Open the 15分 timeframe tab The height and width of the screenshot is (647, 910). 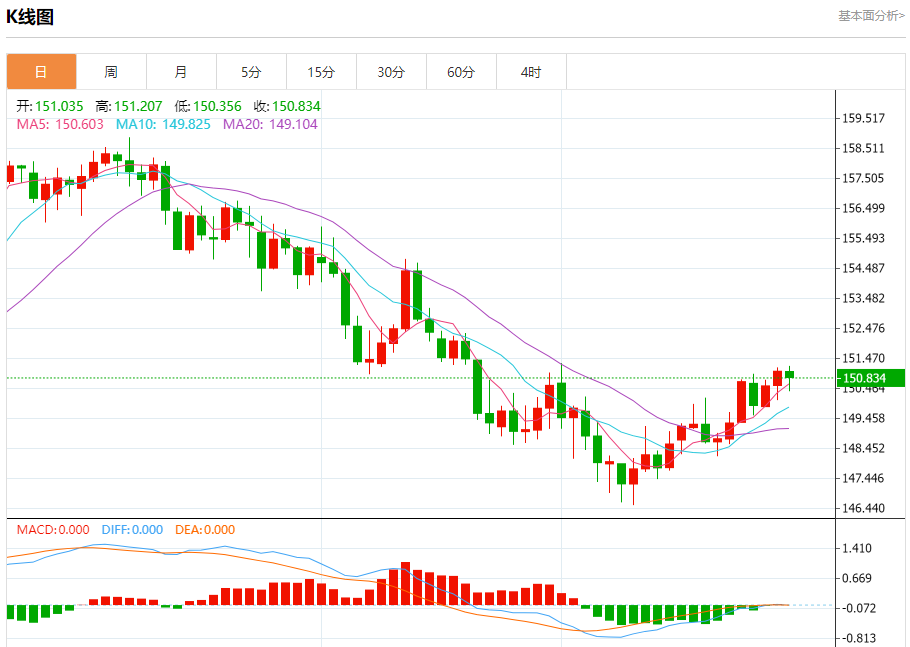click(x=322, y=72)
